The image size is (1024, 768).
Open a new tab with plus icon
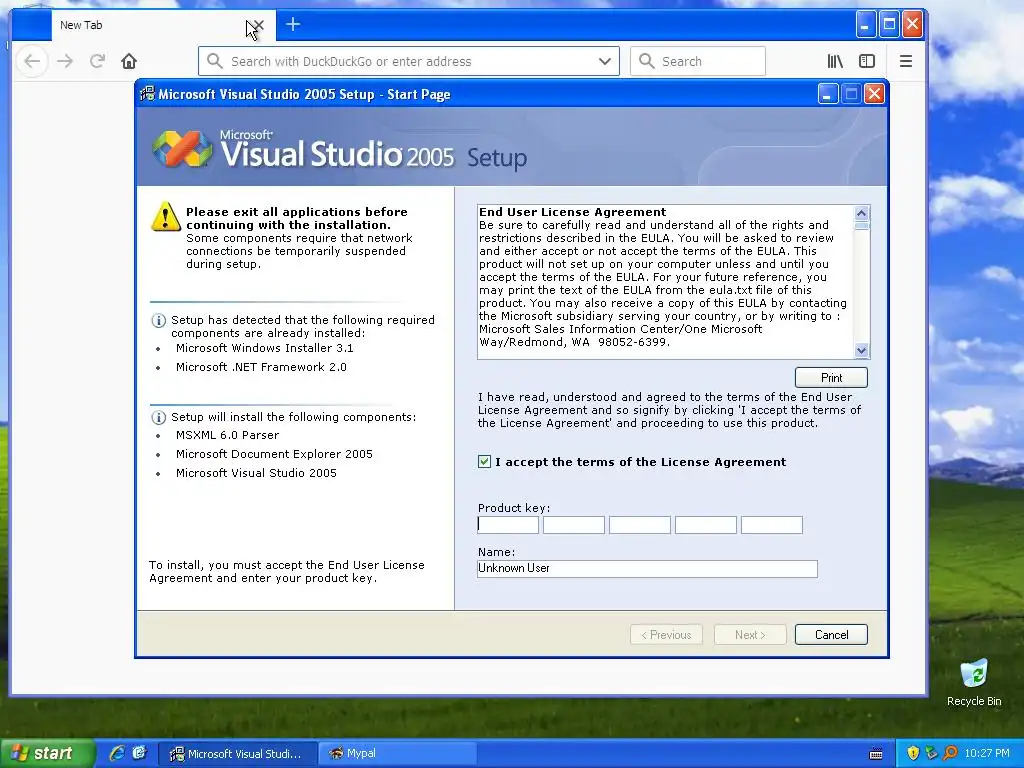[x=293, y=25]
